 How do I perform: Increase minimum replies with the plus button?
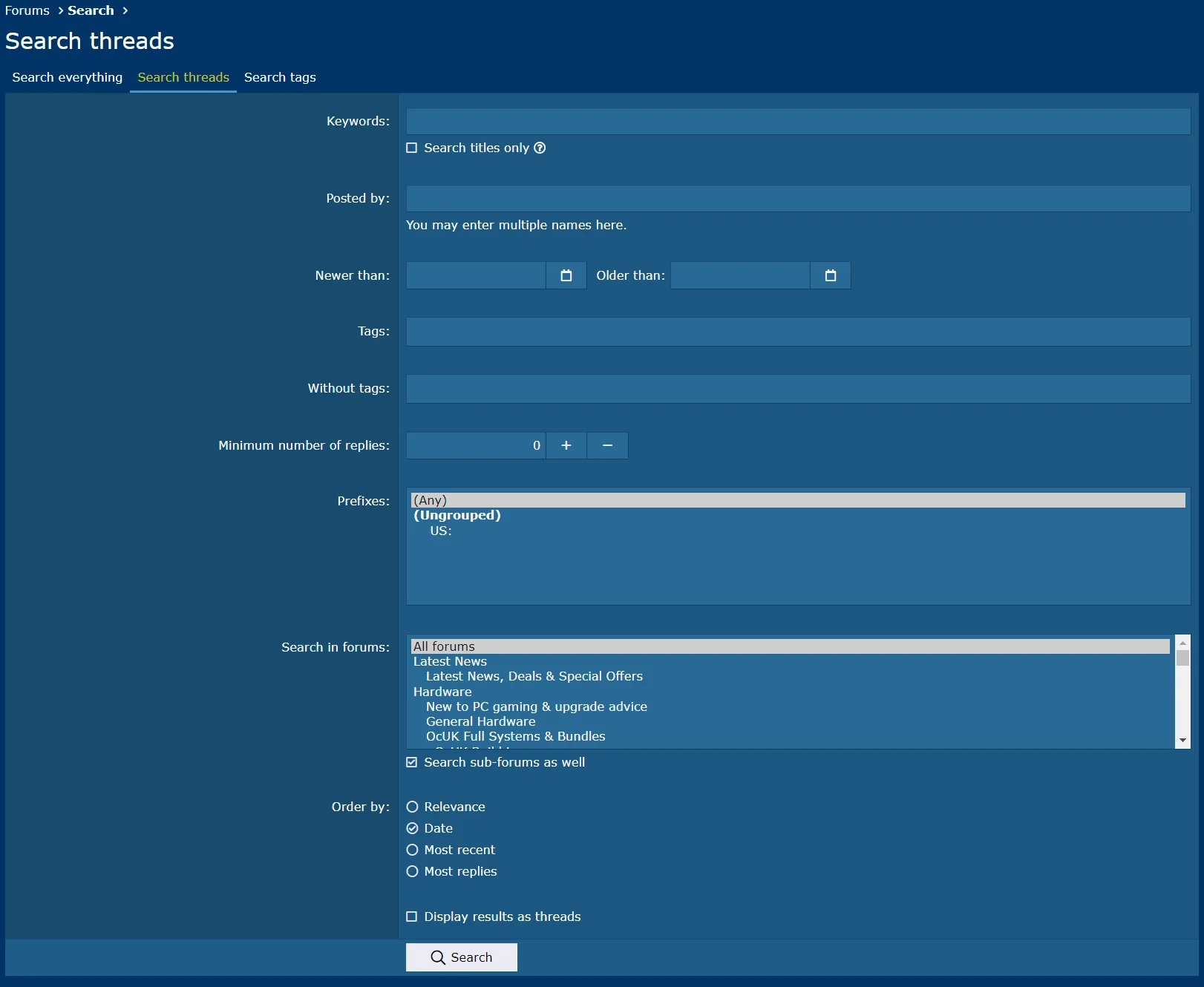pyautogui.click(x=566, y=445)
